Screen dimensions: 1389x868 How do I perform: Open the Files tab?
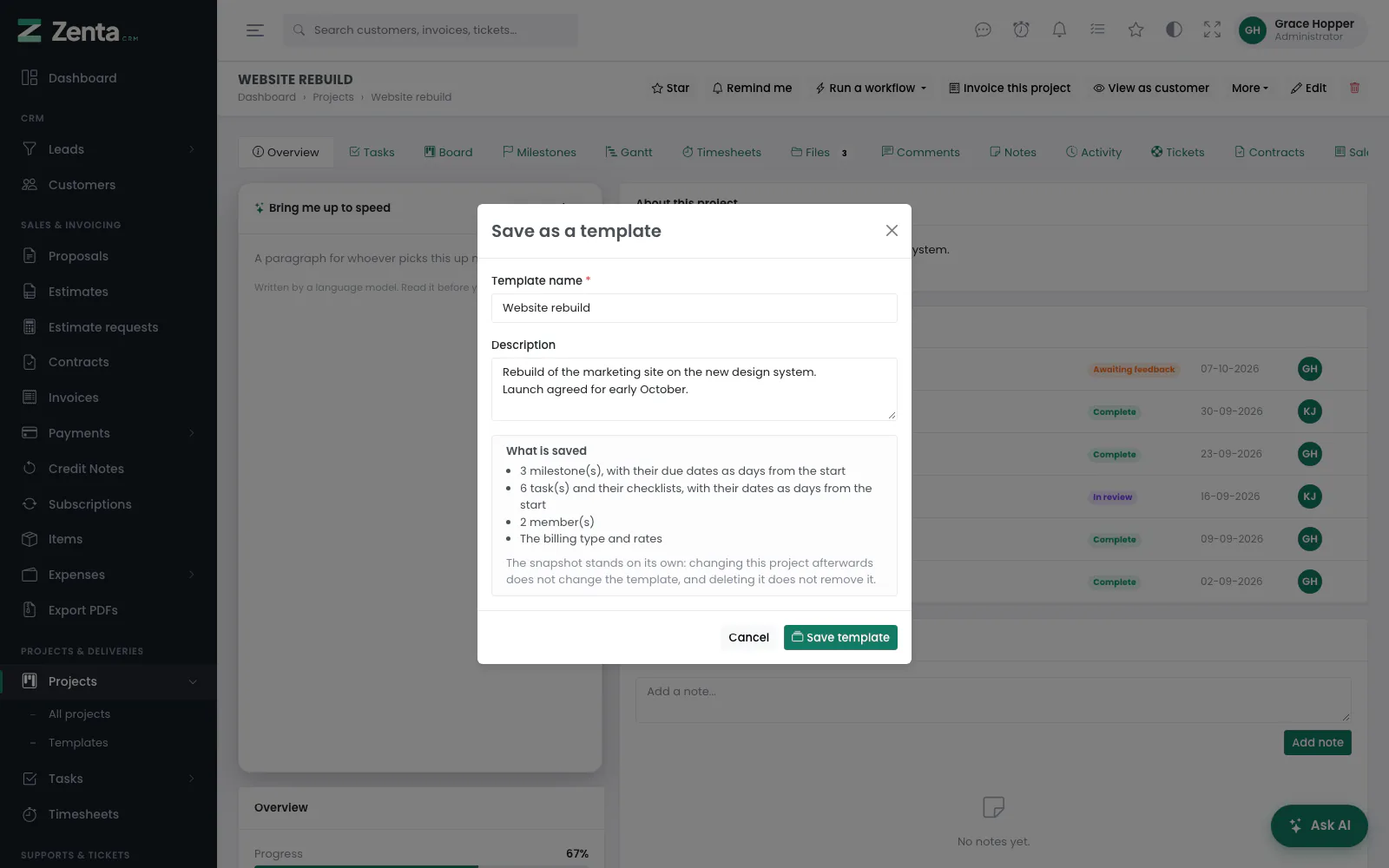pos(820,152)
